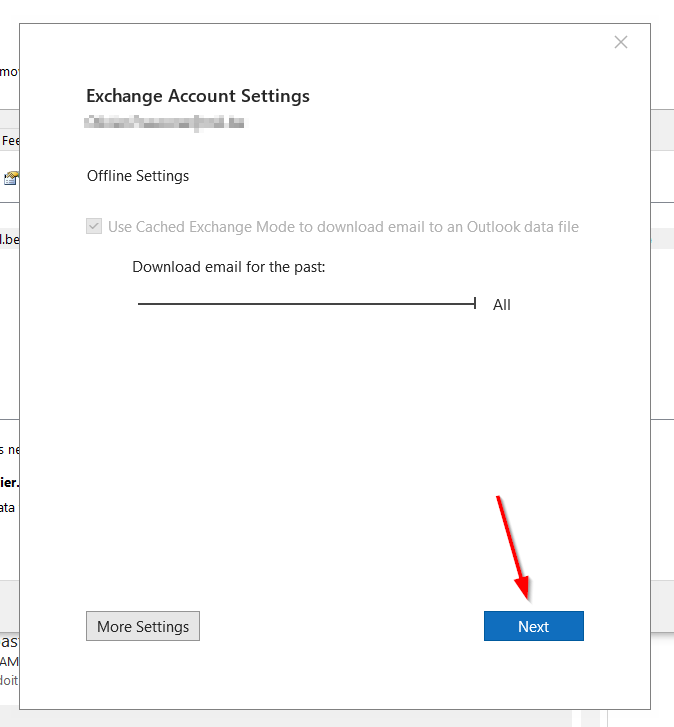Select the account icon behind the dialog's left edge
Image resolution: width=674 pixels, height=727 pixels.
click(10, 178)
